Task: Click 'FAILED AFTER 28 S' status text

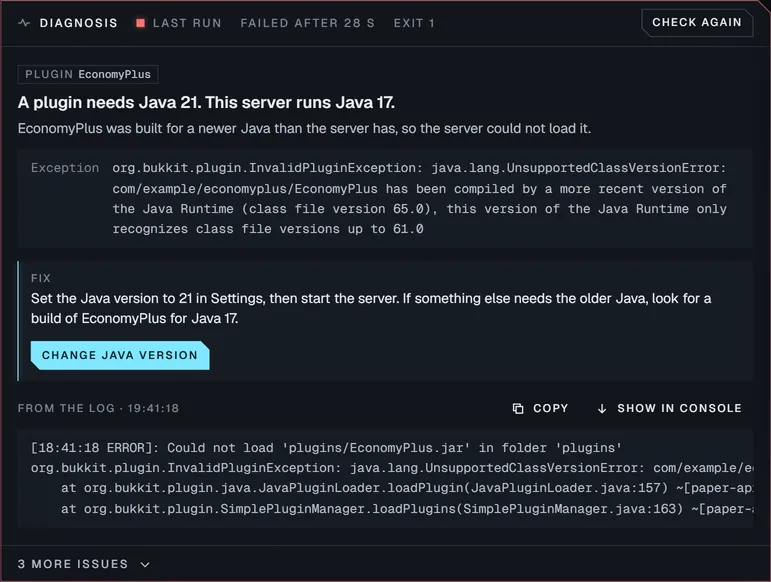Action: tap(308, 23)
